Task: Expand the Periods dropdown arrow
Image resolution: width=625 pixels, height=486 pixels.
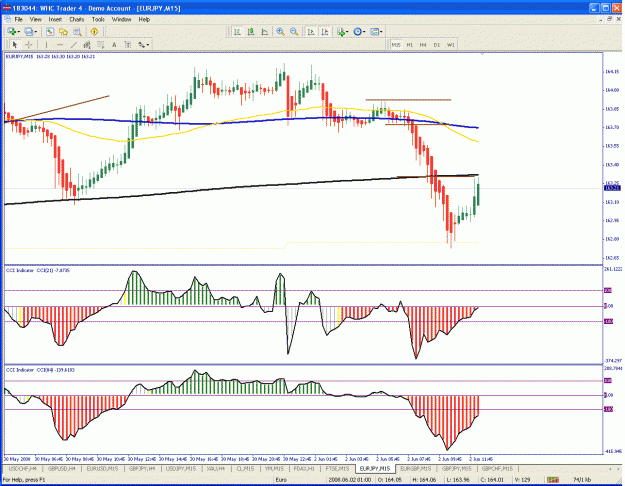Action: [364, 32]
